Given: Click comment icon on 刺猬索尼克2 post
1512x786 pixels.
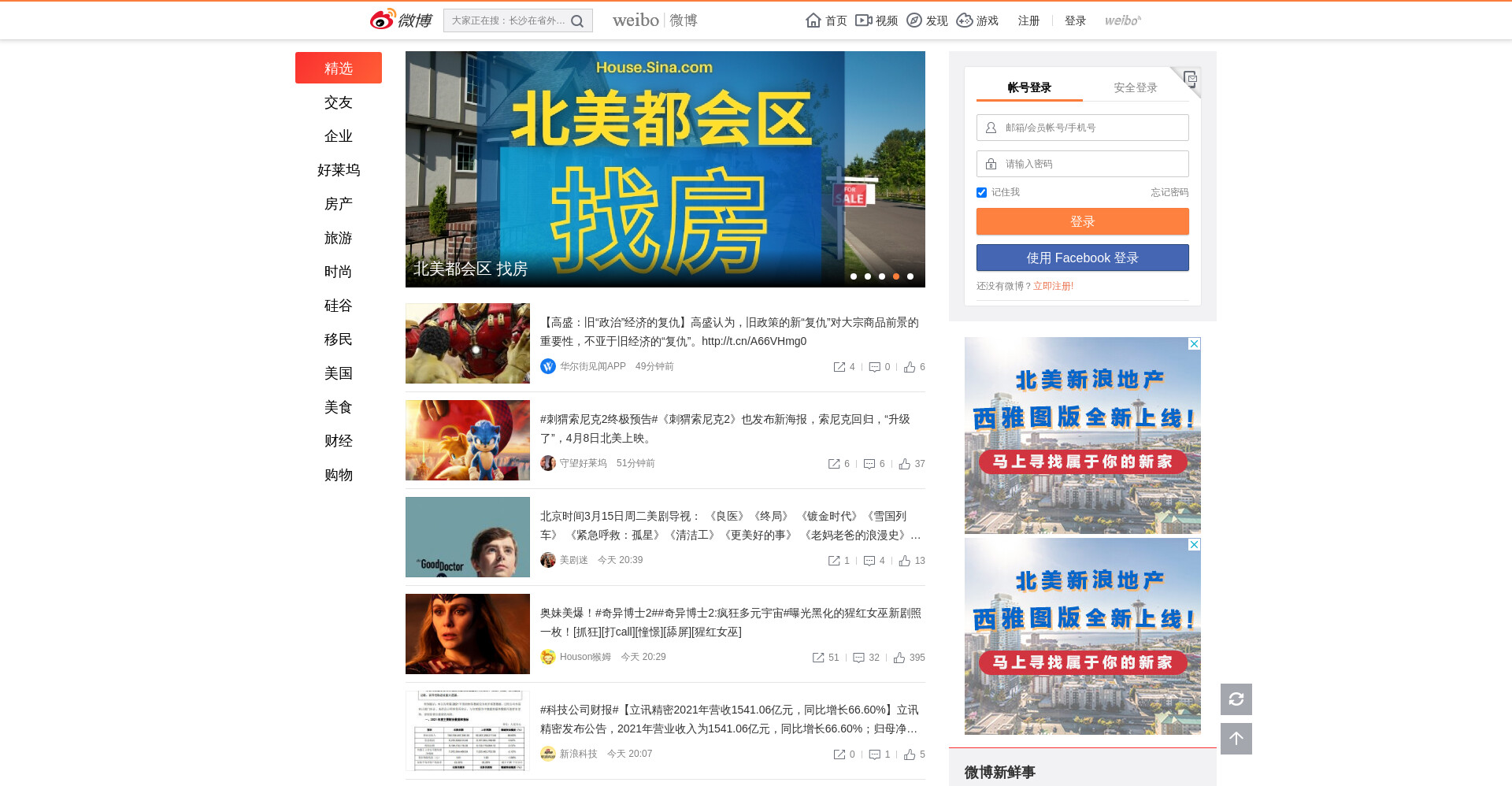Looking at the screenshot, I should [869, 464].
